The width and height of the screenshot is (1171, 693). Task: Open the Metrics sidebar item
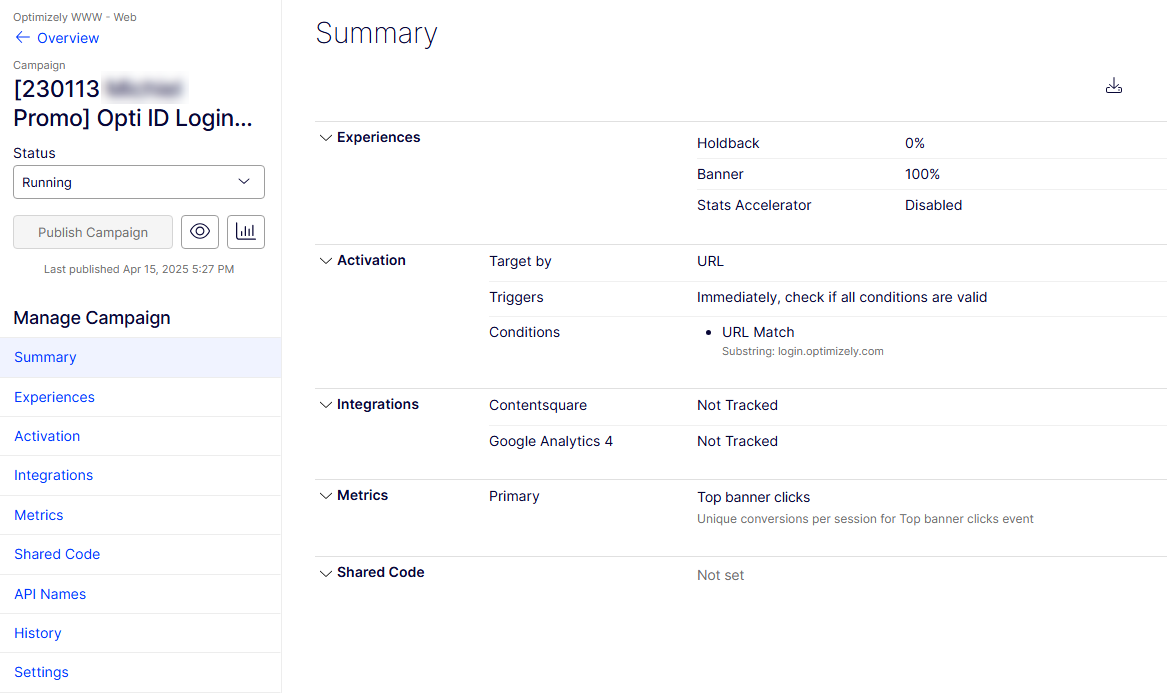(140, 515)
